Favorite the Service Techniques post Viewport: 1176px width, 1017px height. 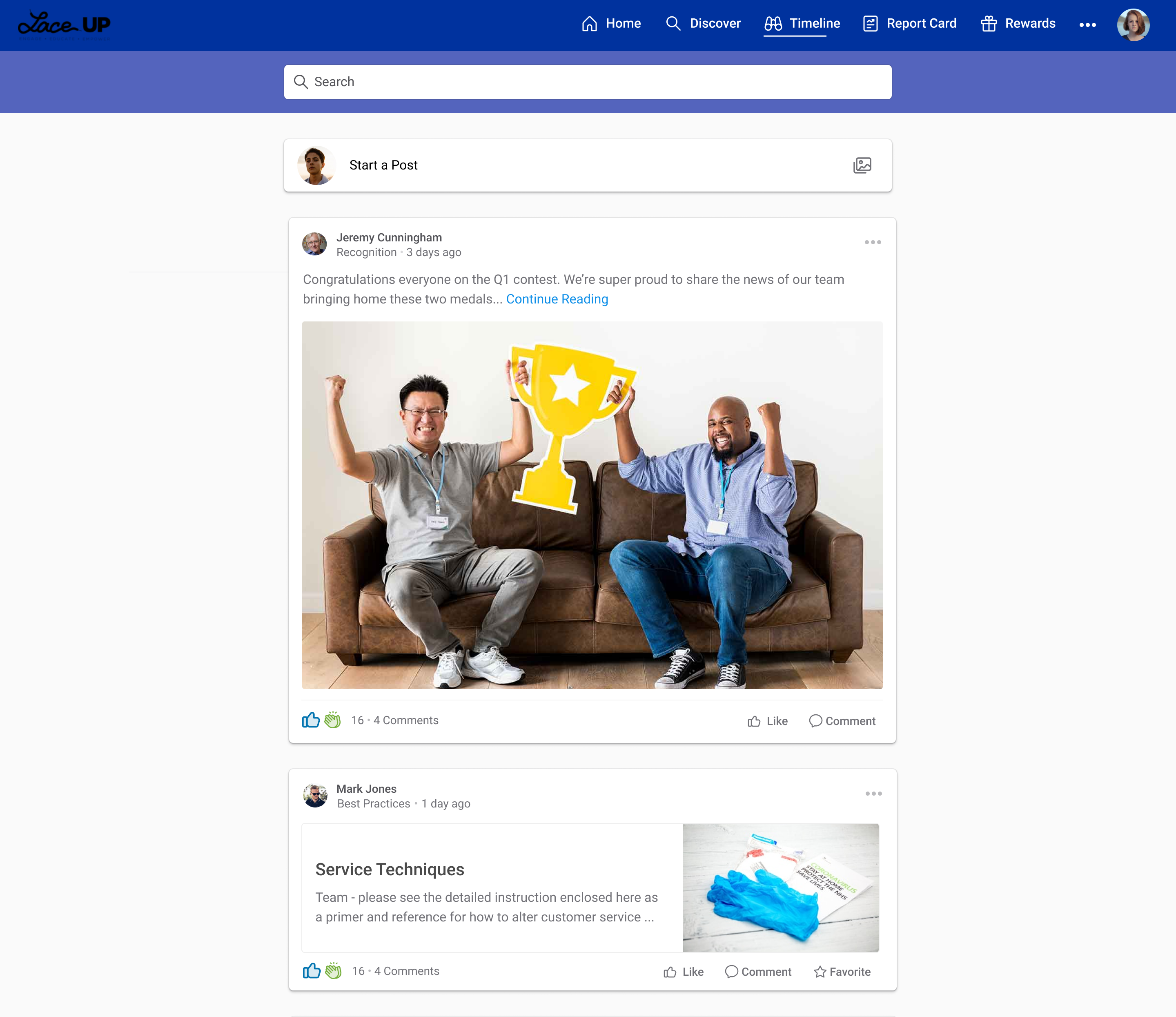[842, 972]
